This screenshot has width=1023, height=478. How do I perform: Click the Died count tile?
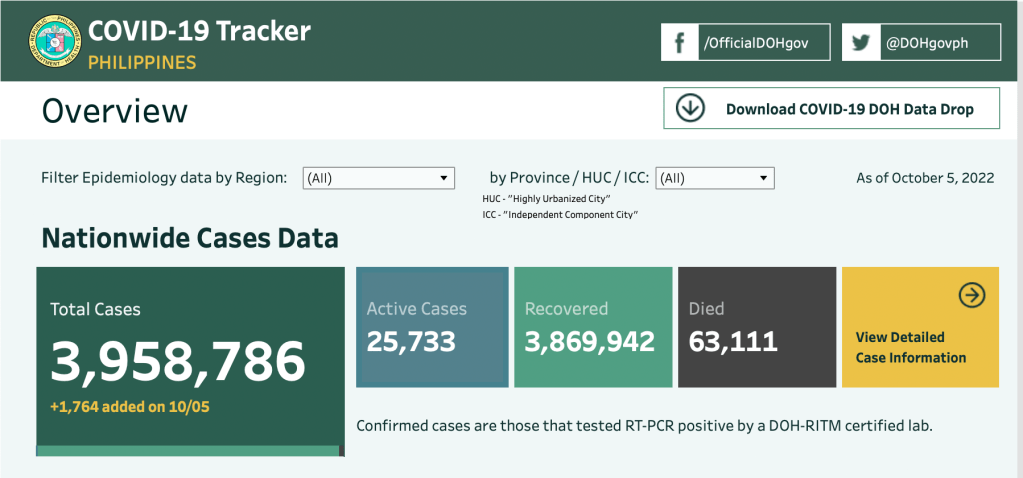[756, 327]
